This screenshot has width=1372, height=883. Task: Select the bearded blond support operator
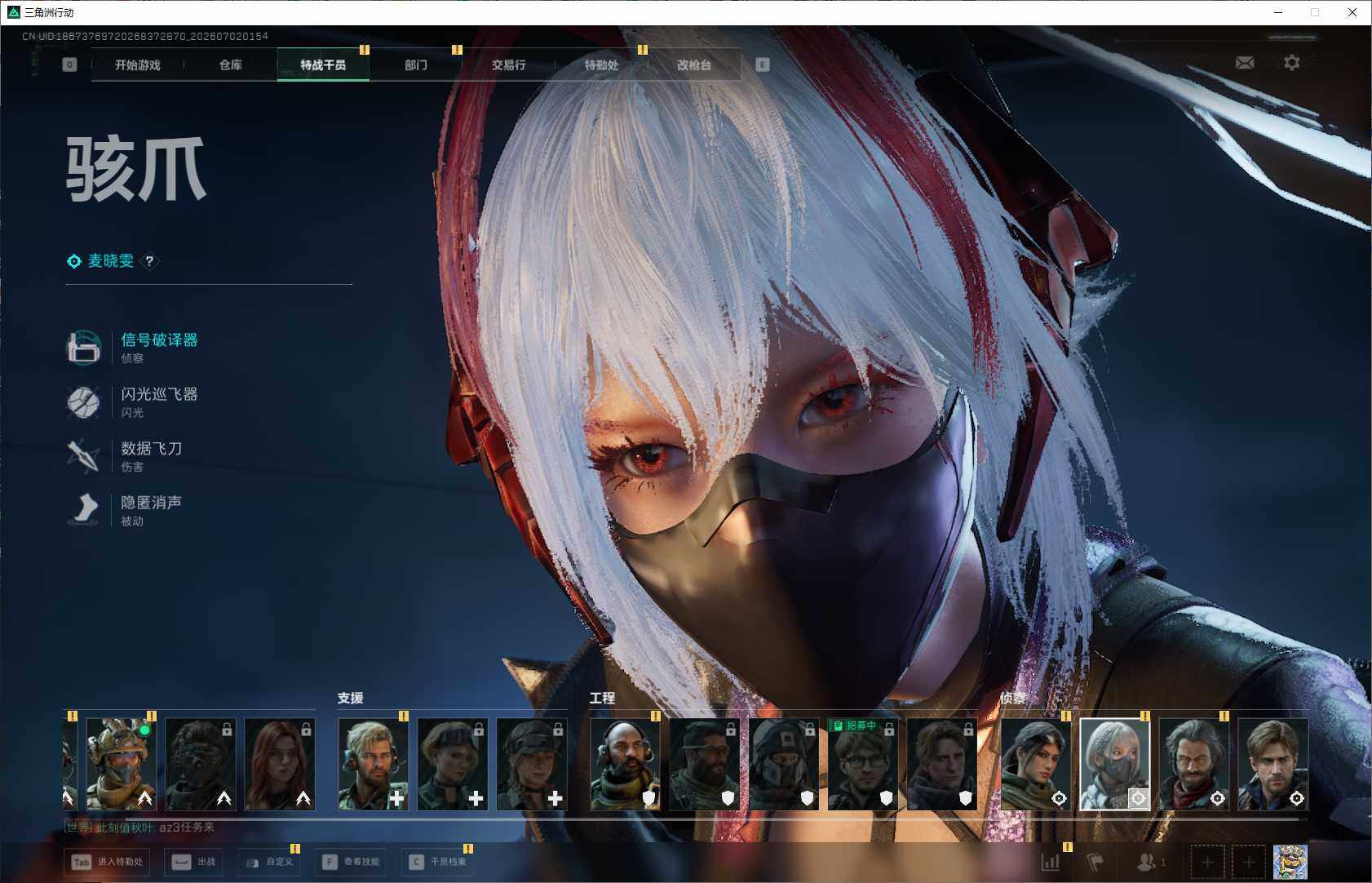click(374, 764)
